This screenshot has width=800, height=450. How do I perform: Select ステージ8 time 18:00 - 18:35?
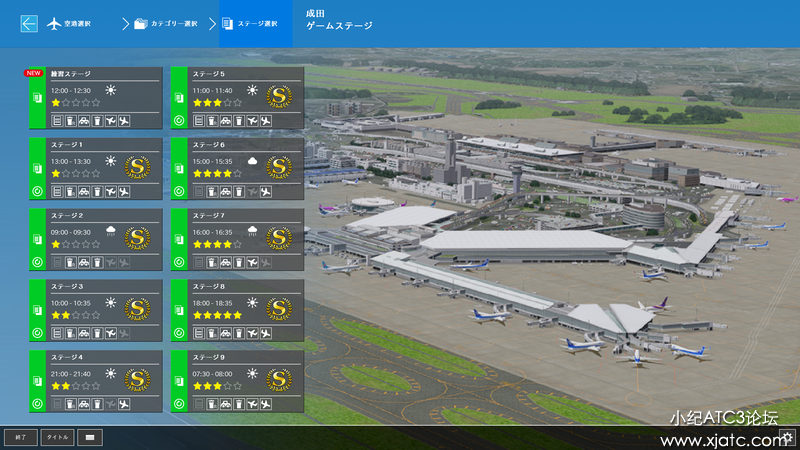pos(212,303)
